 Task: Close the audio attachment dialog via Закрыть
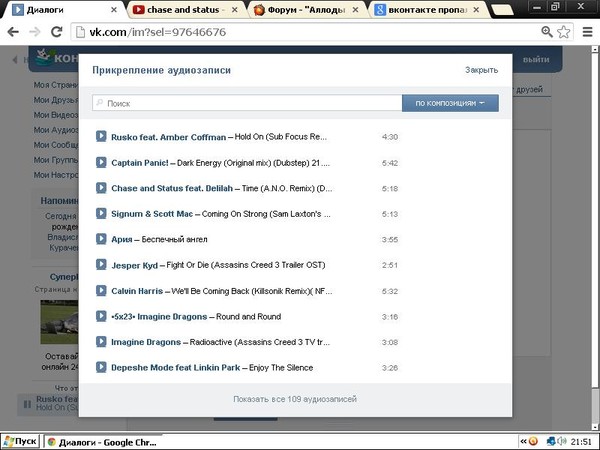tap(481, 70)
